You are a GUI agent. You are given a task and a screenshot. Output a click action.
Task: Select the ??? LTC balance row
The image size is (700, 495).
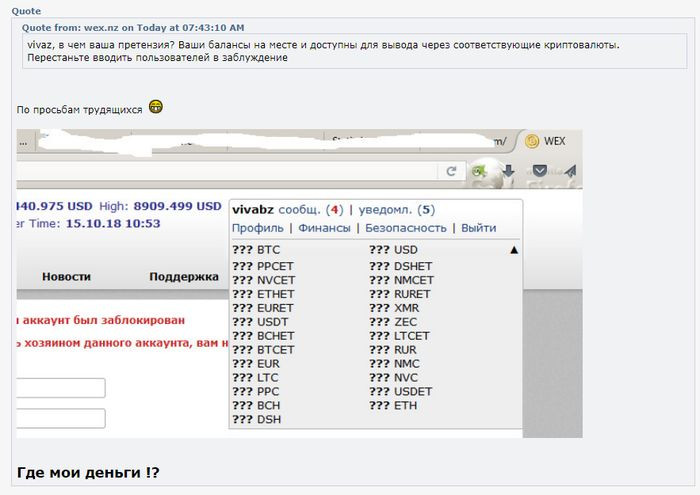click(x=255, y=378)
